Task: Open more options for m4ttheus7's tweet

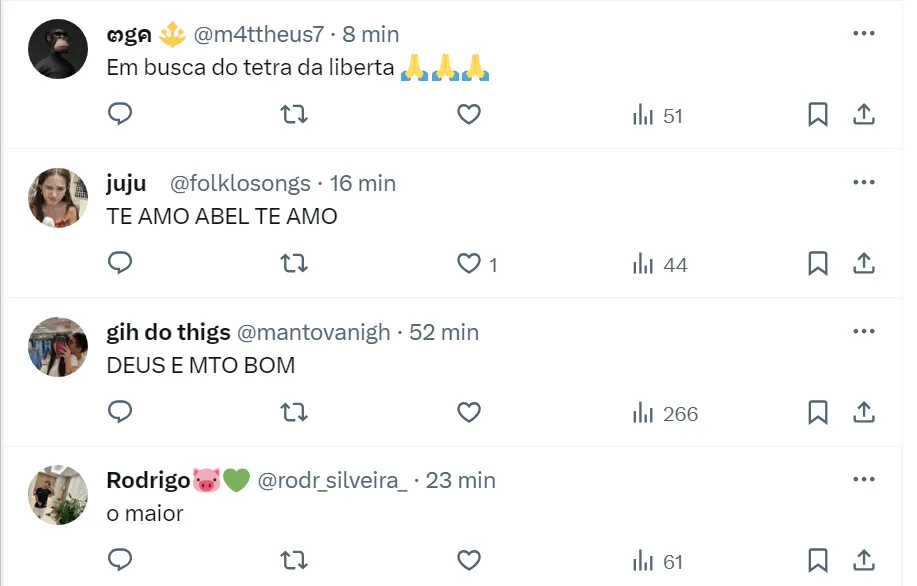Action: 864,33
